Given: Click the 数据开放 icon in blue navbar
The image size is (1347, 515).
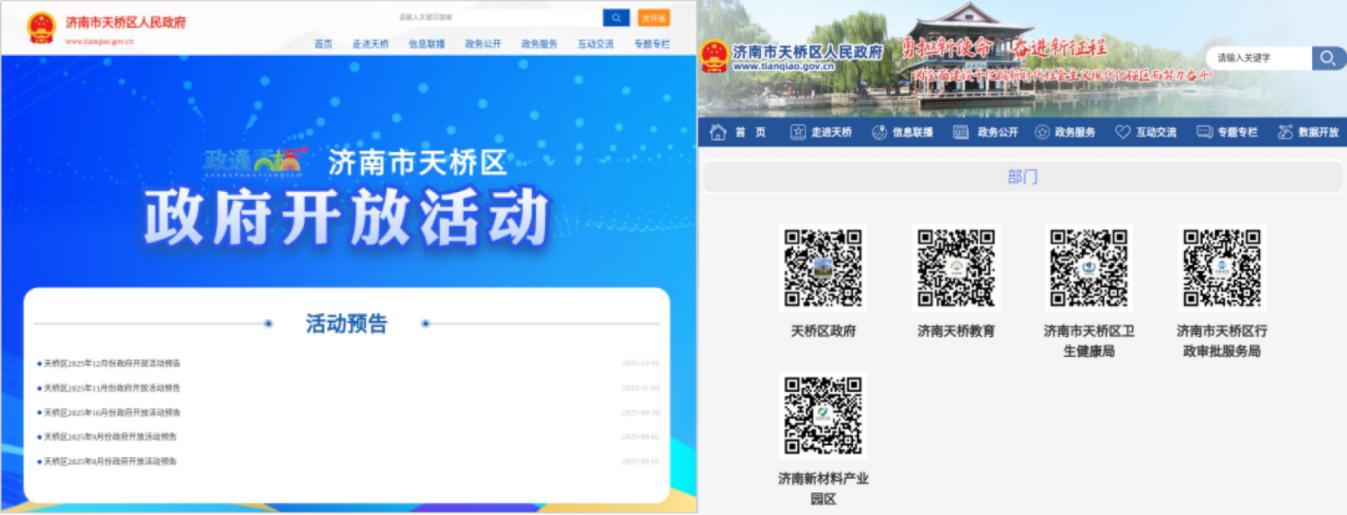Looking at the screenshot, I should (x=1285, y=132).
